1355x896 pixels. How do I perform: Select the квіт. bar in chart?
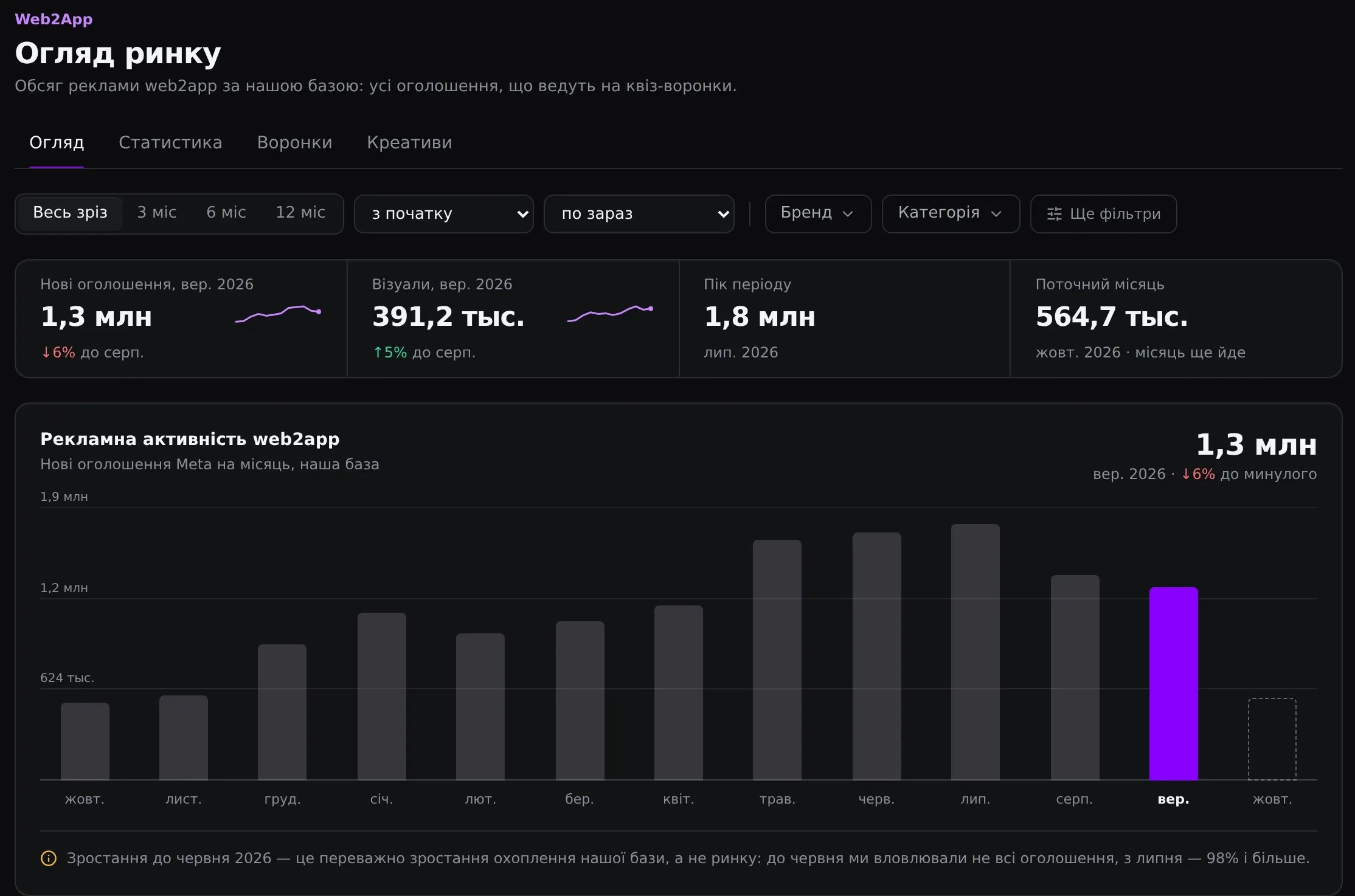click(678, 692)
